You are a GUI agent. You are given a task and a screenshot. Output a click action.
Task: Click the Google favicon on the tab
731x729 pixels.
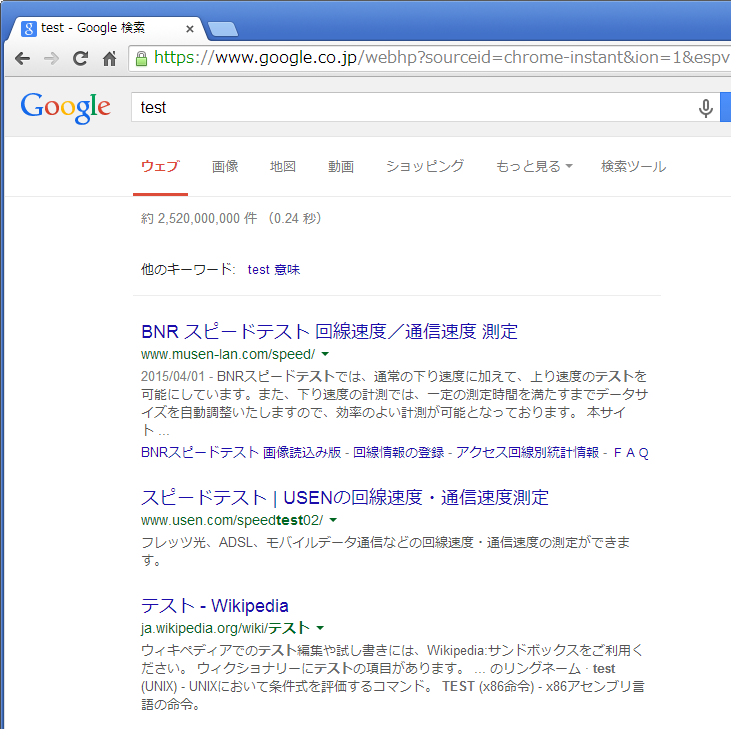coord(29,28)
